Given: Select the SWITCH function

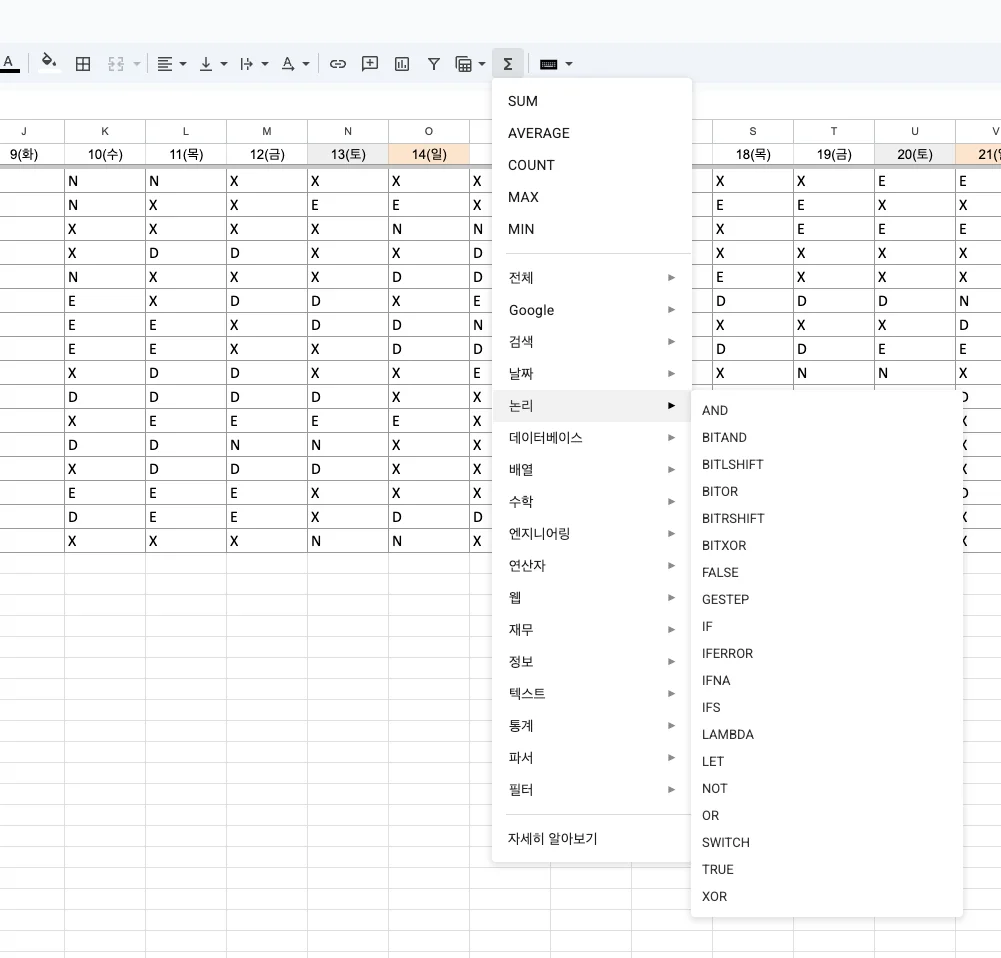Looking at the screenshot, I should coord(827,842).
